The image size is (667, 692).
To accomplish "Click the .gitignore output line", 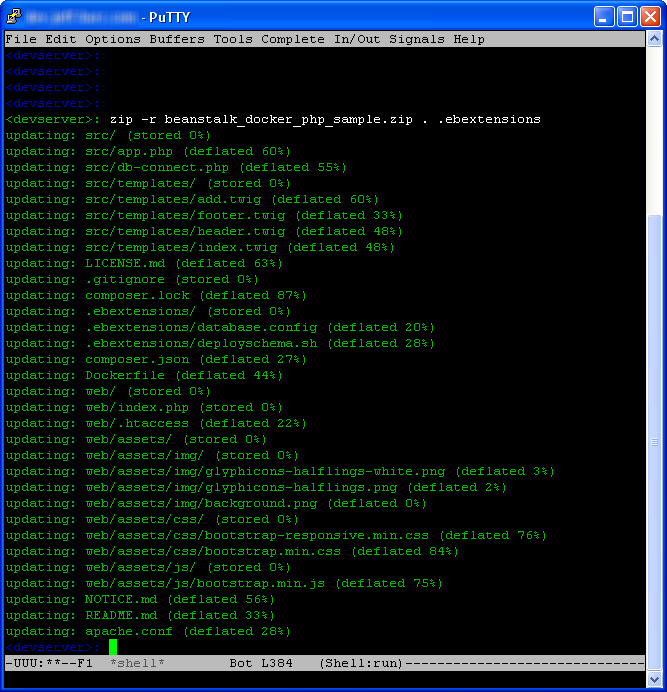I will (x=132, y=279).
